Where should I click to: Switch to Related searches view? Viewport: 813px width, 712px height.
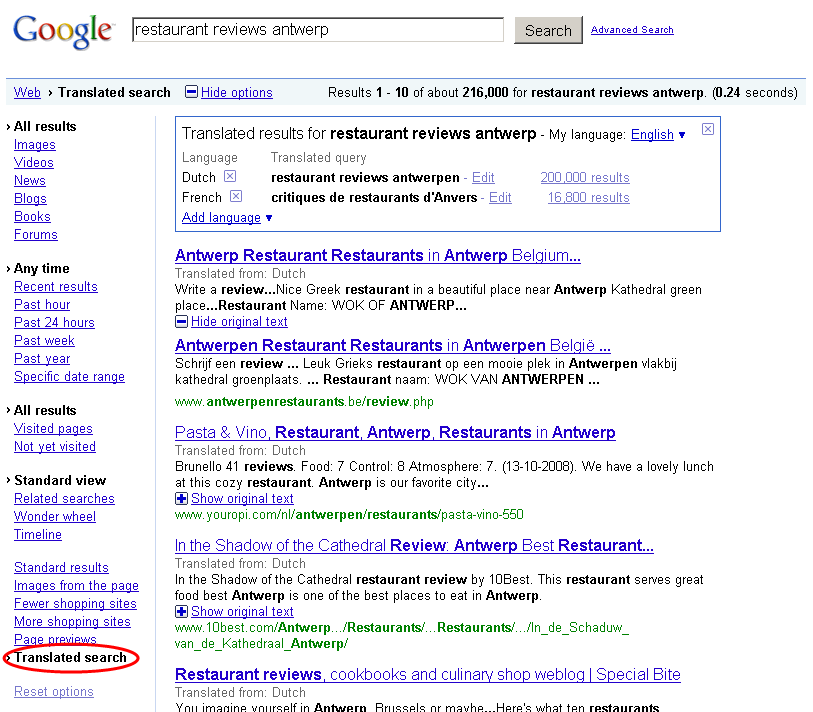click(x=64, y=498)
